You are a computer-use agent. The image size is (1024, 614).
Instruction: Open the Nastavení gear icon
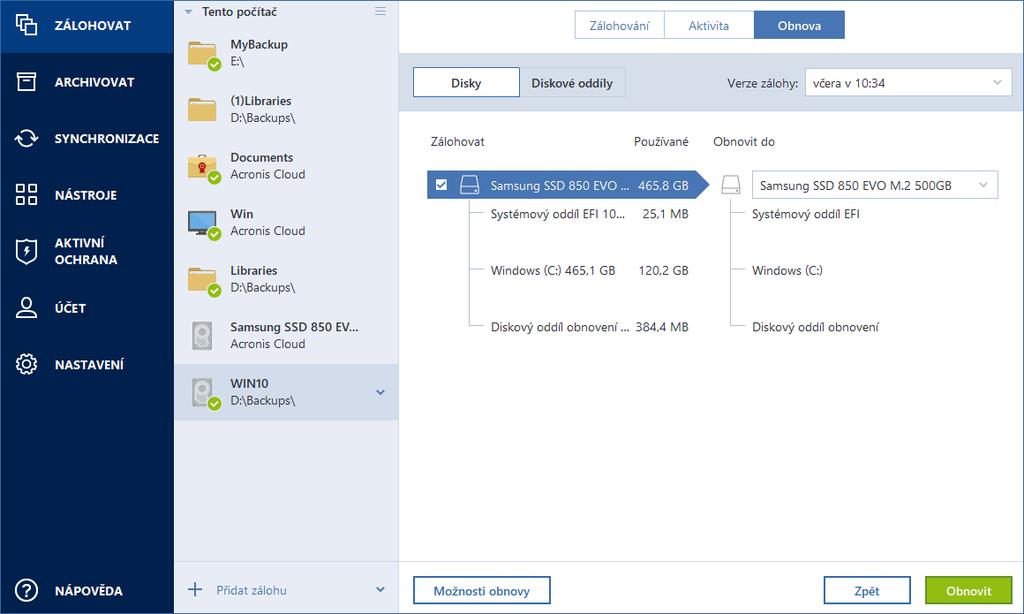point(26,364)
